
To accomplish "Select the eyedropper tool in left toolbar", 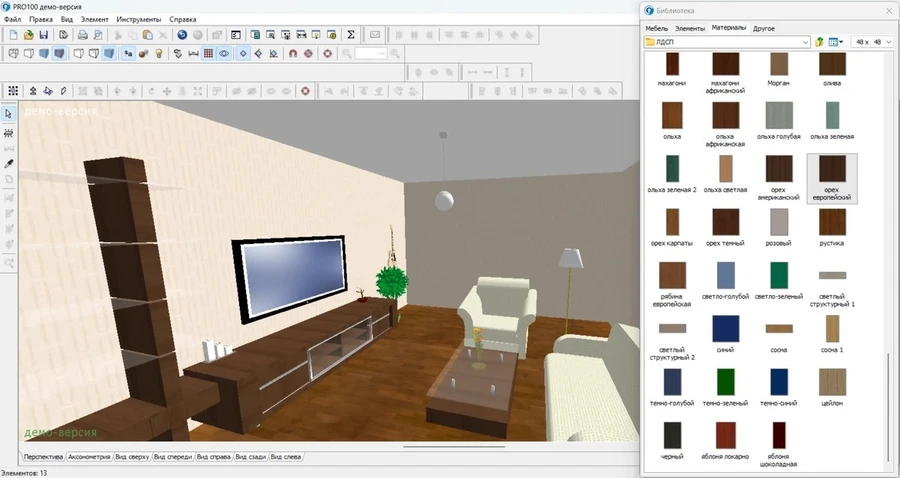I will [x=10, y=163].
